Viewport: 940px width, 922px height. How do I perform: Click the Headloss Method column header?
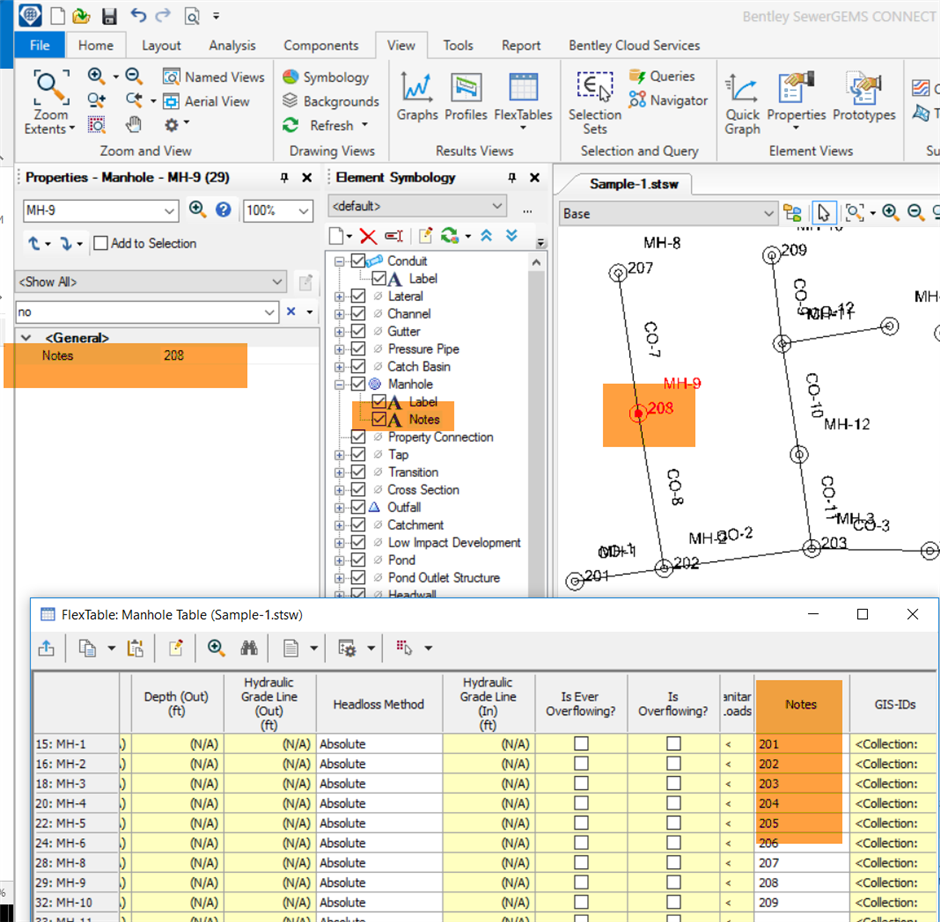379,704
